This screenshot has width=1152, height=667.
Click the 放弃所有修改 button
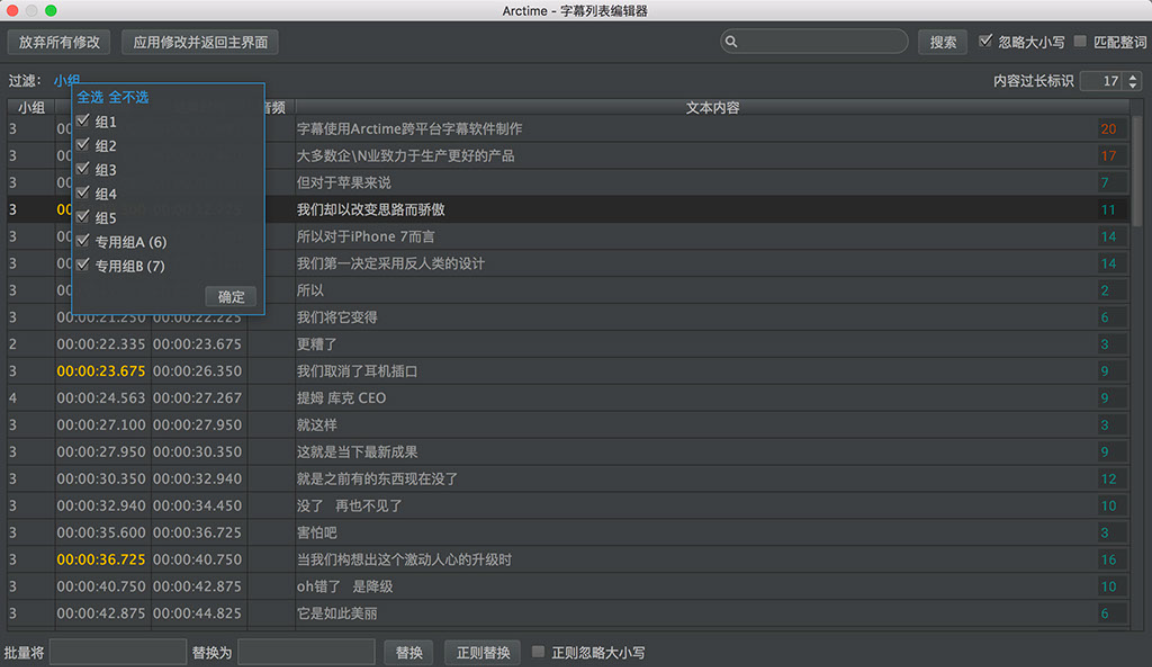pyautogui.click(x=59, y=42)
